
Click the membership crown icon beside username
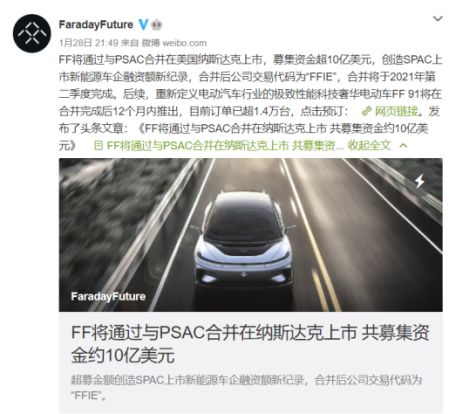(157, 25)
